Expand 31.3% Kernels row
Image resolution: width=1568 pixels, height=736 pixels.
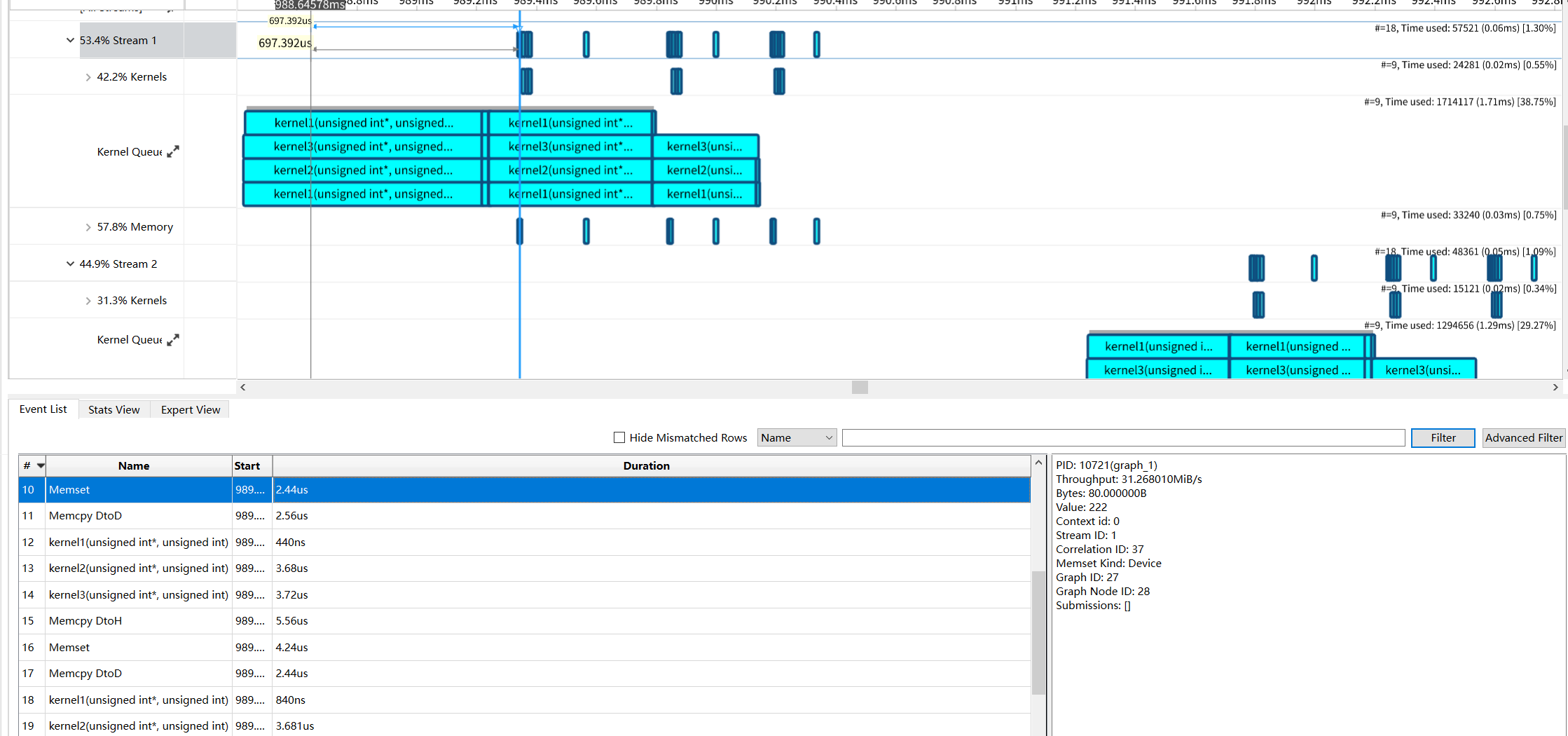88,301
